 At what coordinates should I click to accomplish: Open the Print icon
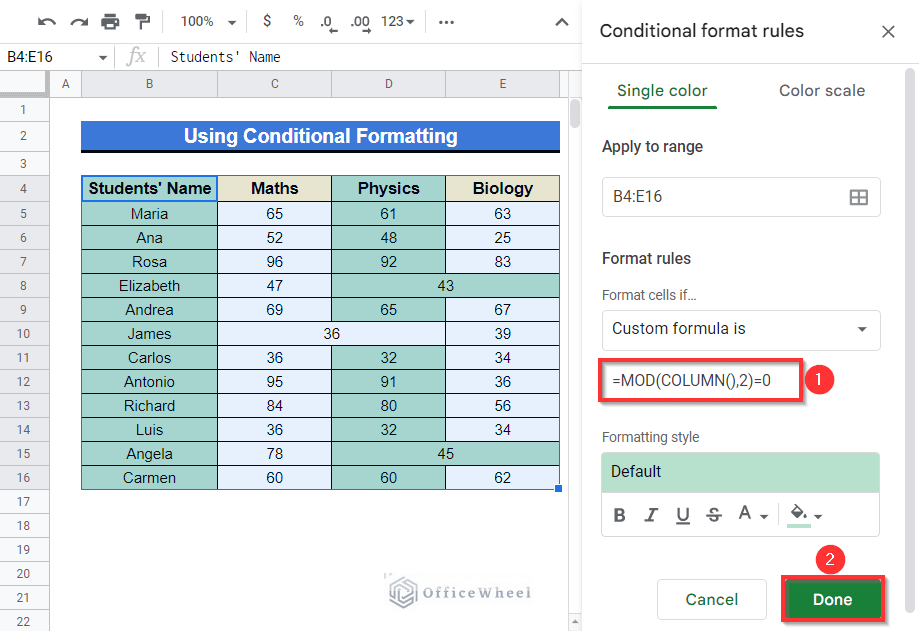pyautogui.click(x=110, y=21)
